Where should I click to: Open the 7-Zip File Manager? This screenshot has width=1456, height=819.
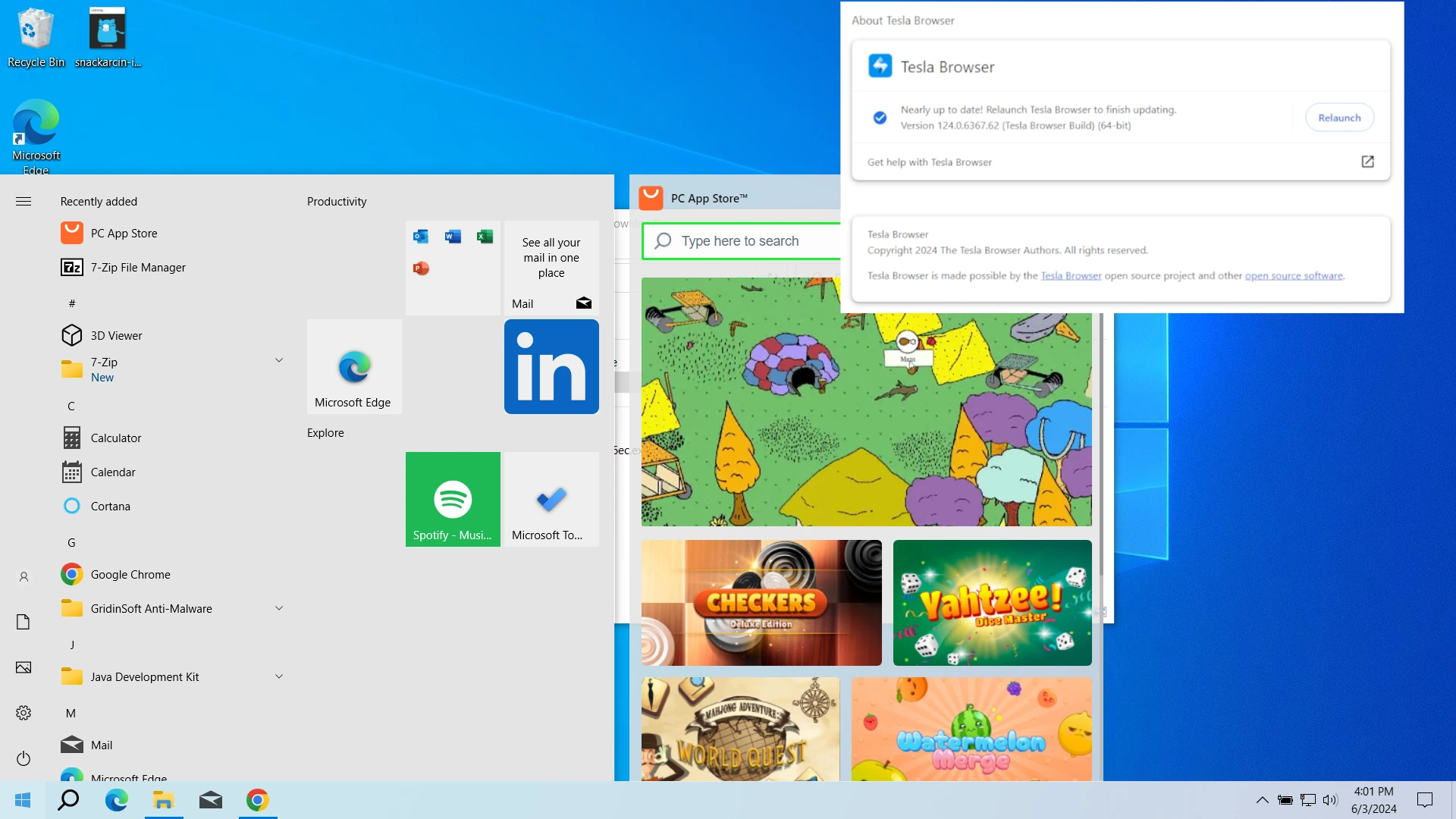(138, 267)
